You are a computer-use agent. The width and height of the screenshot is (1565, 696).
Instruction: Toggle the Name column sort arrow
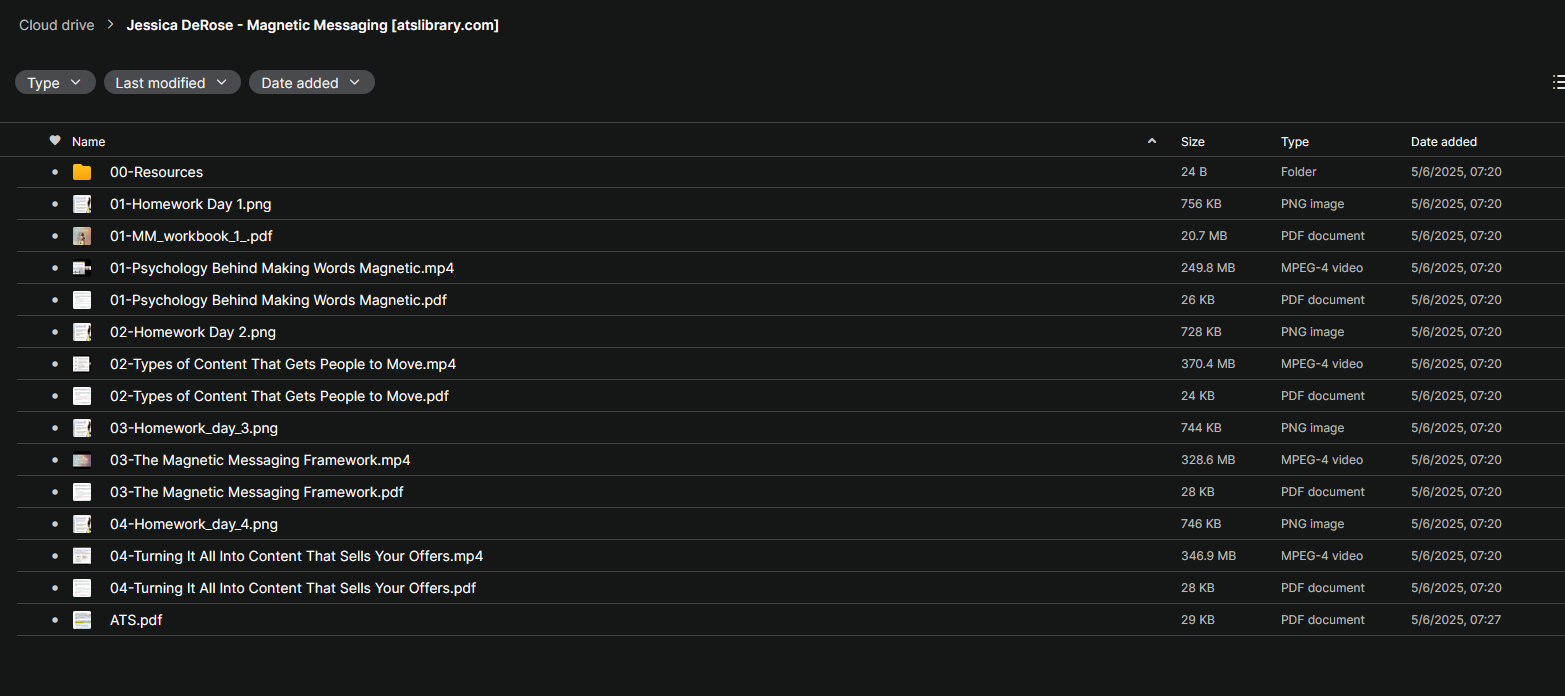tap(1152, 141)
